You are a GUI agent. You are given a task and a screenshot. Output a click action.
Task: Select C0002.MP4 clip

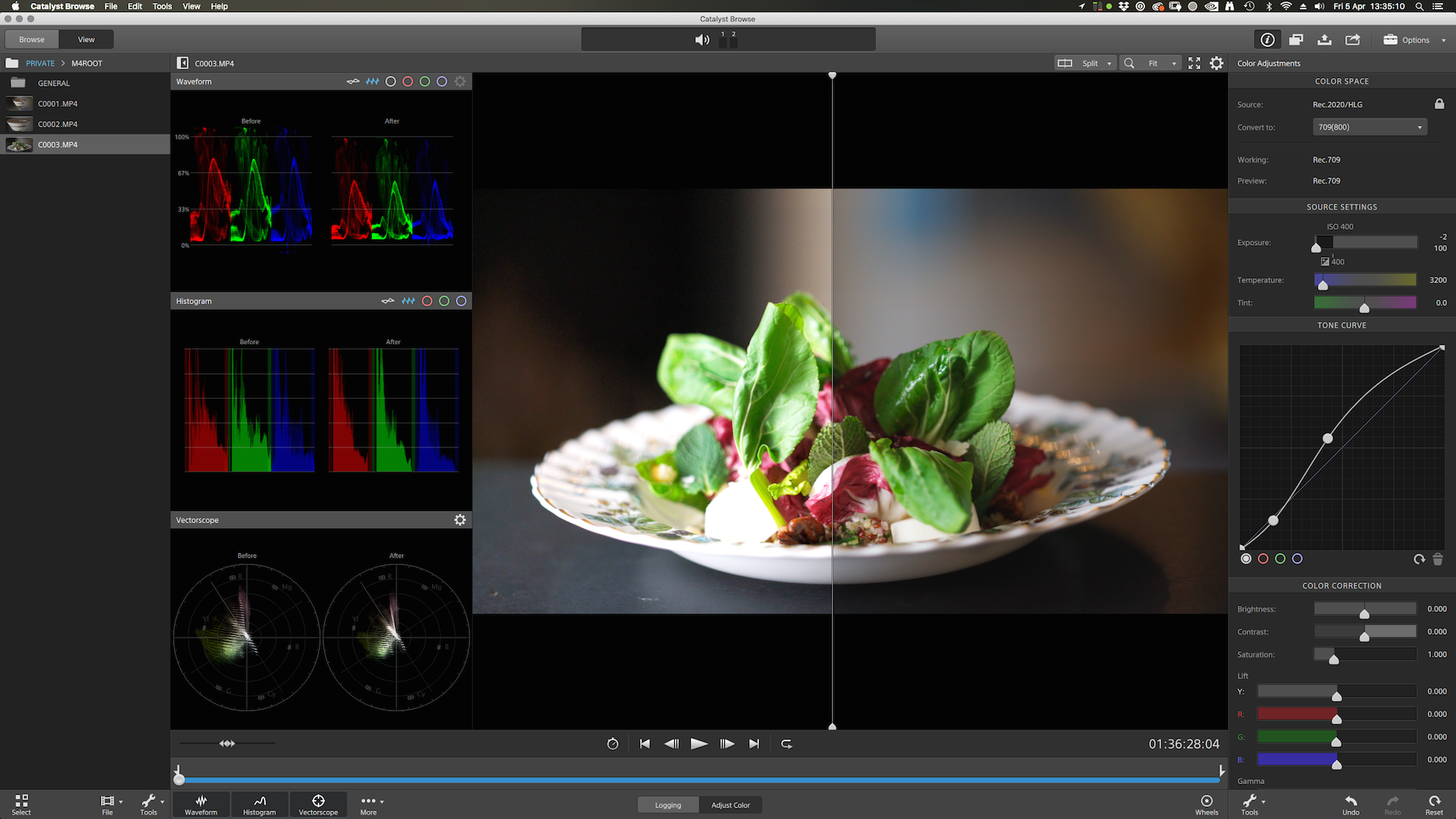(85, 124)
